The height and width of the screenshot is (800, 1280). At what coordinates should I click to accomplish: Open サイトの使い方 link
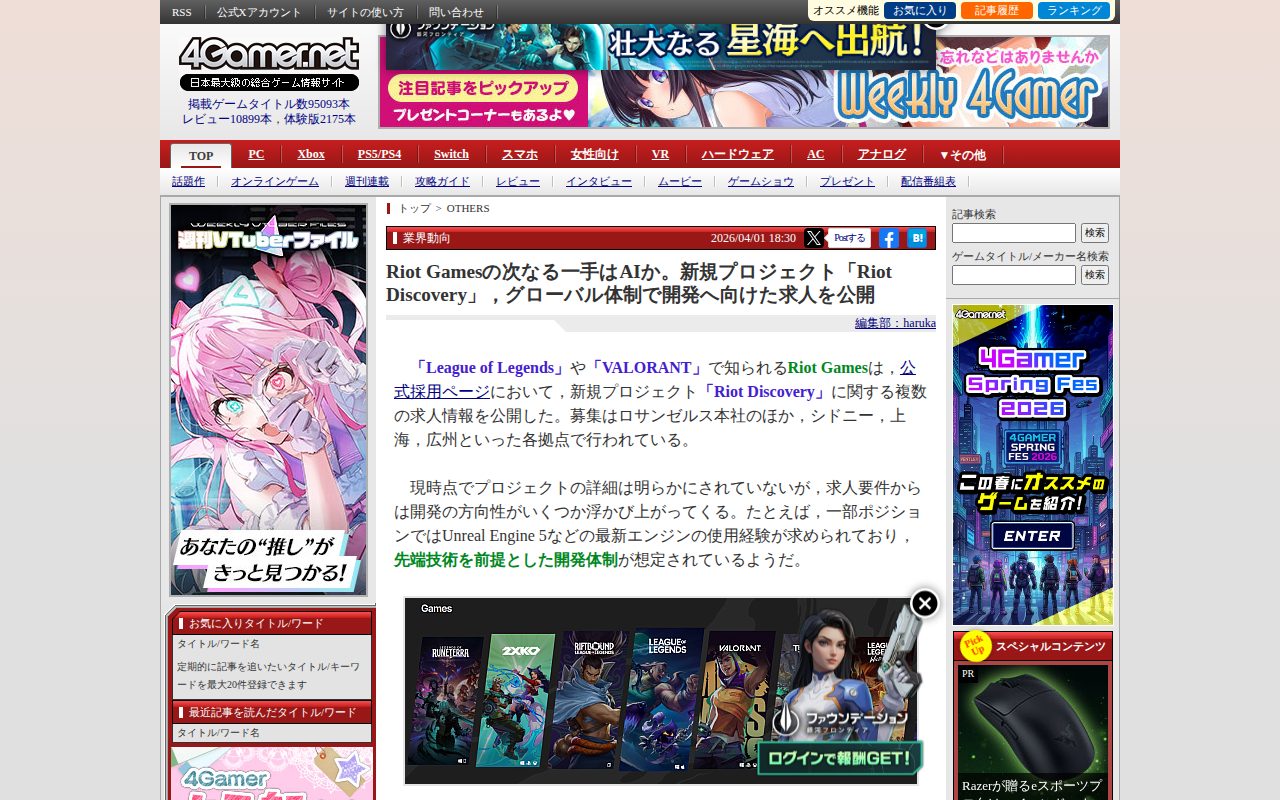[365, 12]
